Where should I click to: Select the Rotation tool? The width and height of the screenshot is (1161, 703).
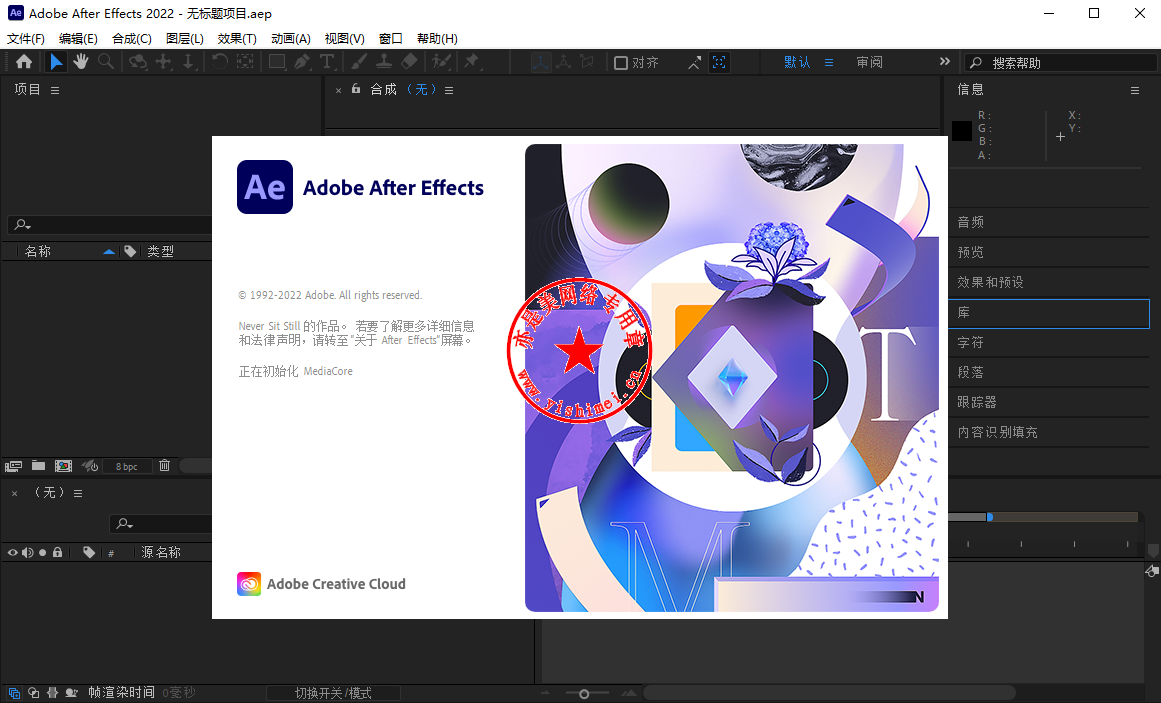(x=220, y=62)
